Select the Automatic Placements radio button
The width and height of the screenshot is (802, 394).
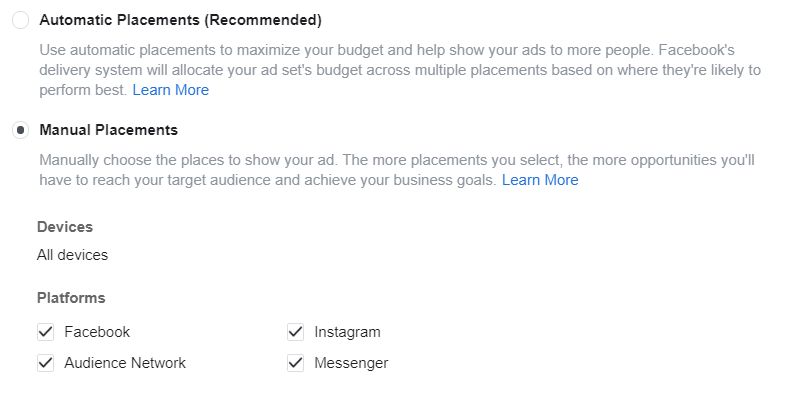pos(20,20)
